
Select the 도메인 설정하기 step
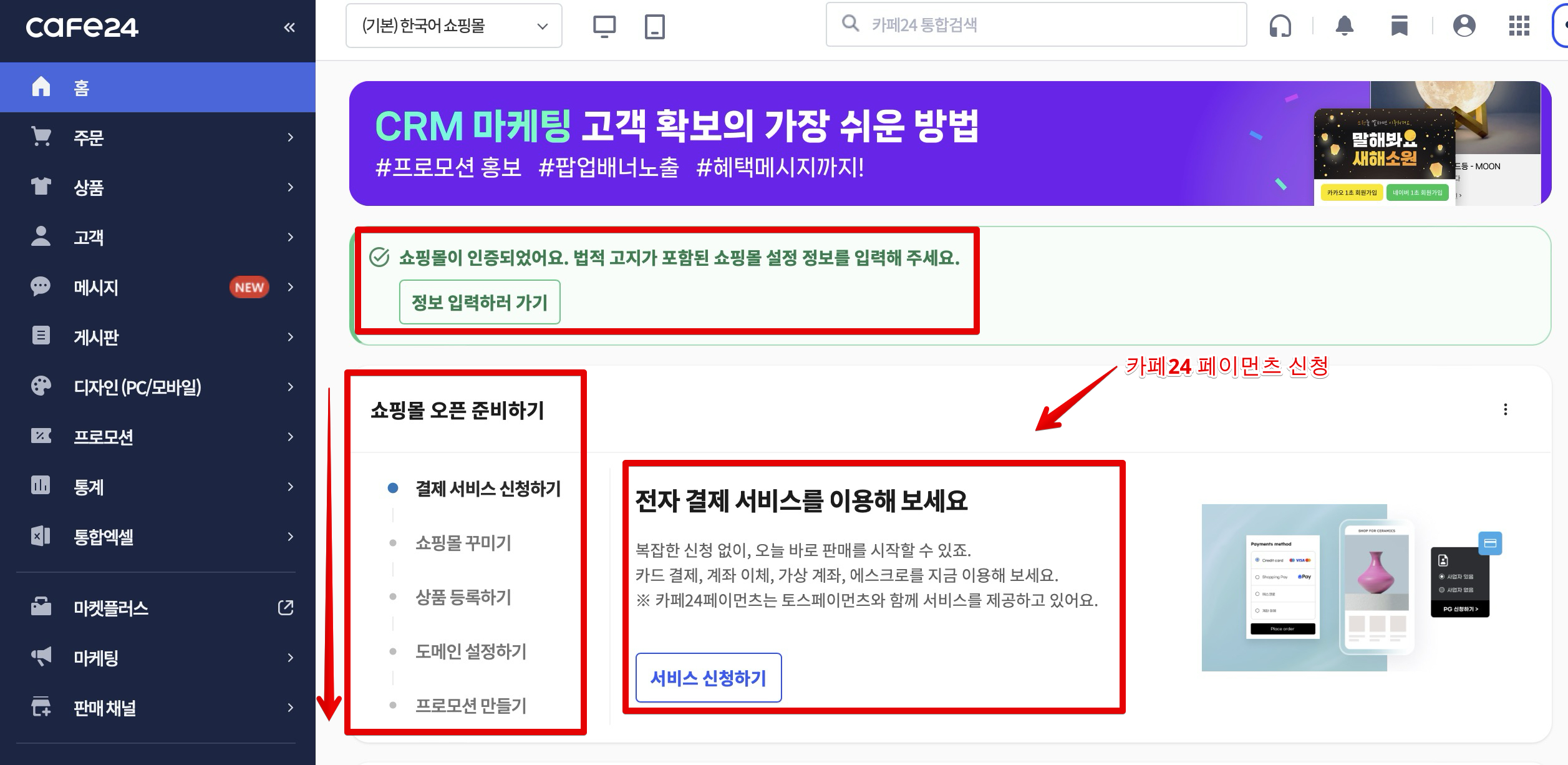(471, 651)
